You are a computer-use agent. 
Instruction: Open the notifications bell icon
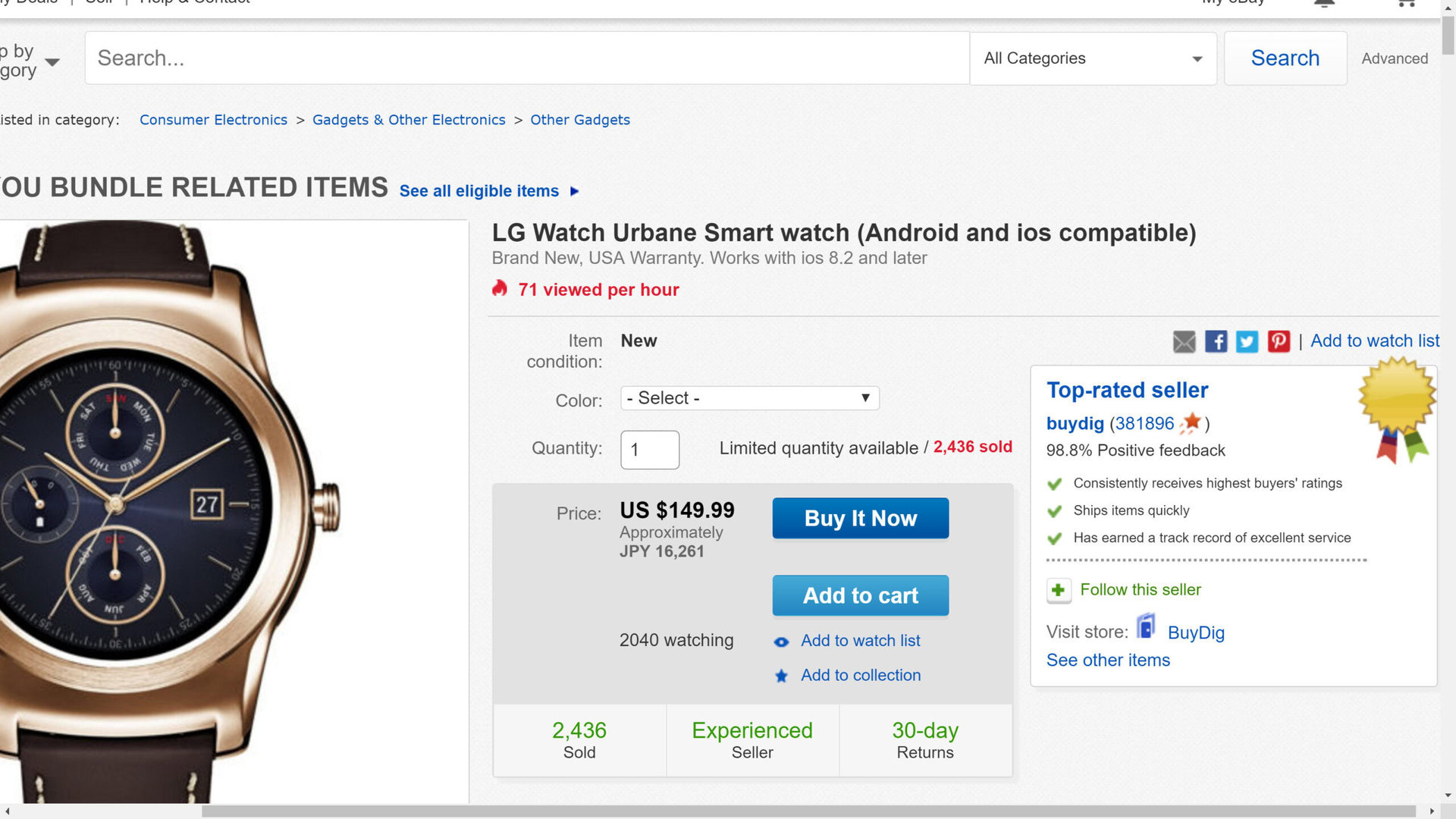[x=1324, y=3]
